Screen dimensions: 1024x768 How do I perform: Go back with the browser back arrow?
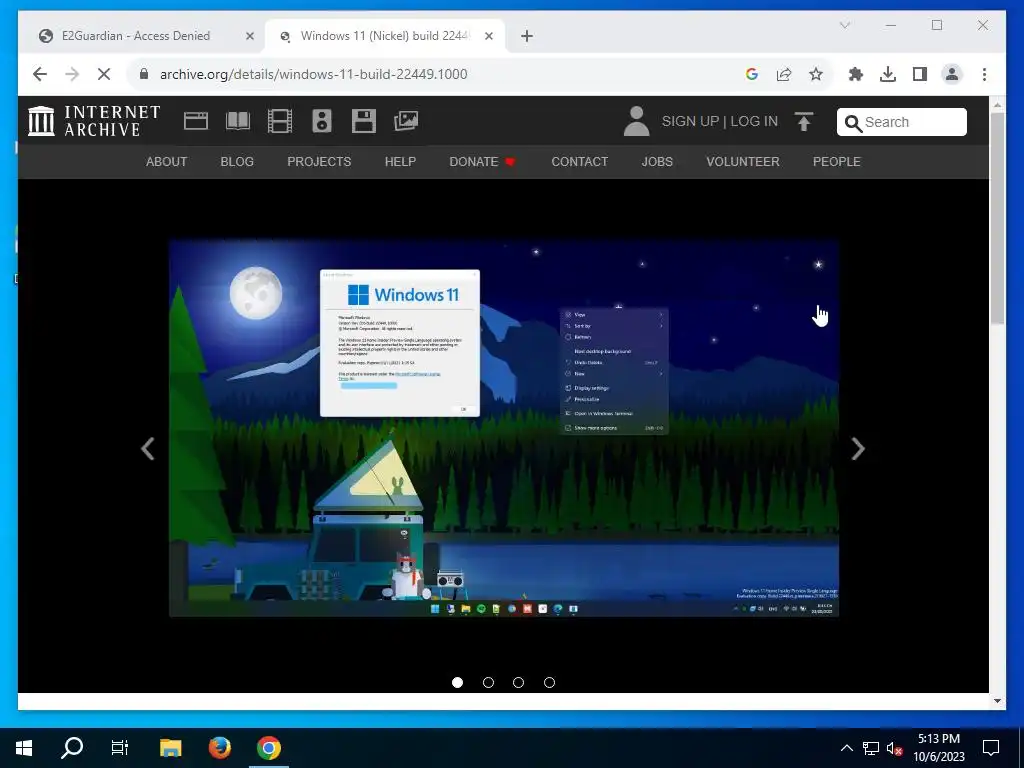click(40, 74)
